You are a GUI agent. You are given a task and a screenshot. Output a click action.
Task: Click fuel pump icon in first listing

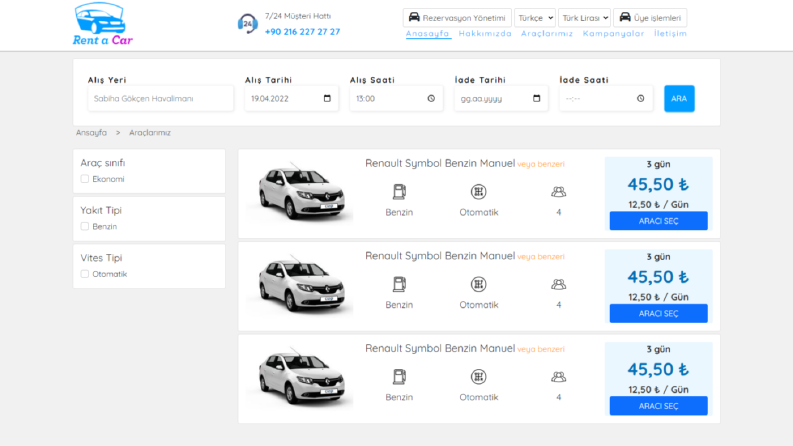pos(399,192)
